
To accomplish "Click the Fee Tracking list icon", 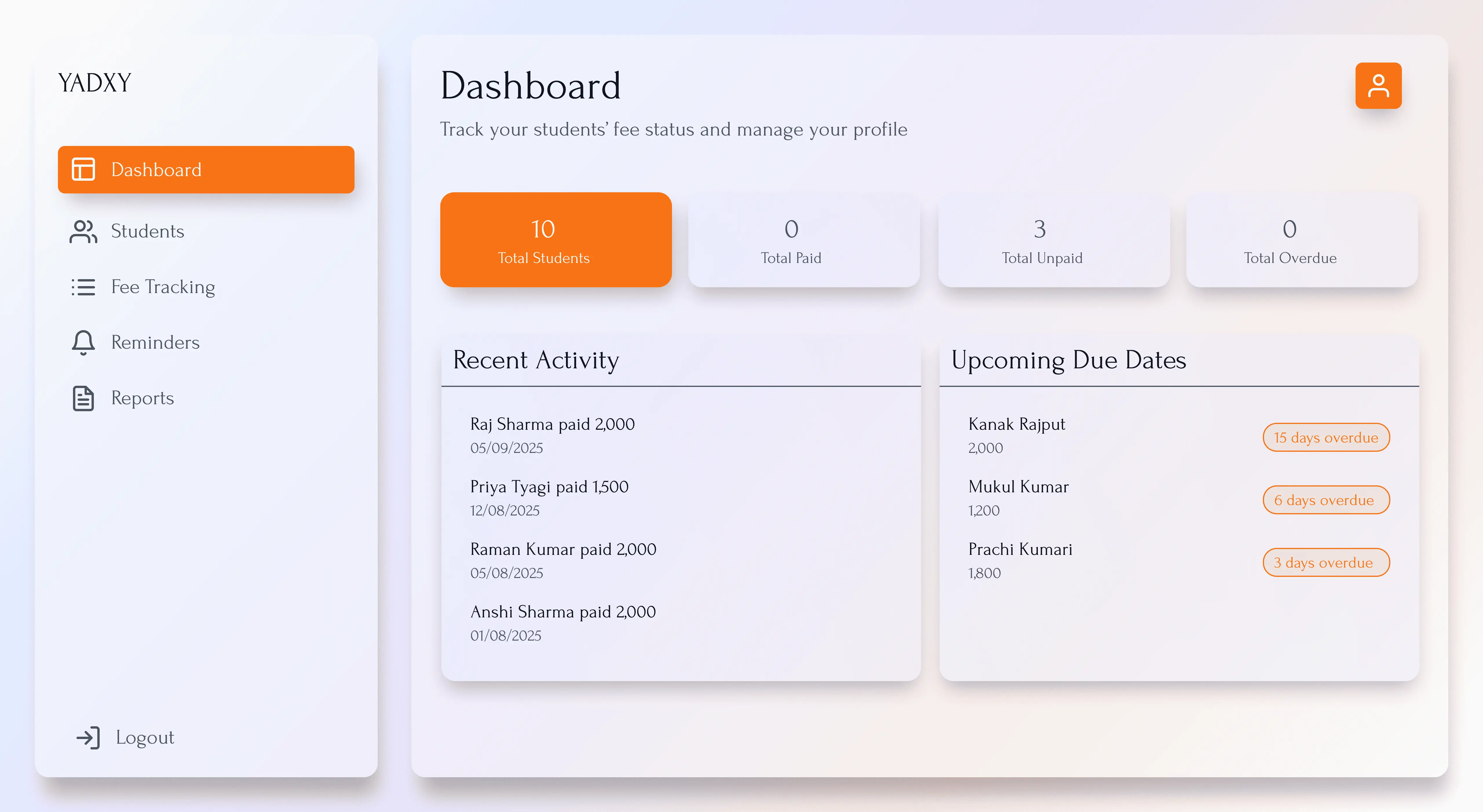I will coord(83,287).
